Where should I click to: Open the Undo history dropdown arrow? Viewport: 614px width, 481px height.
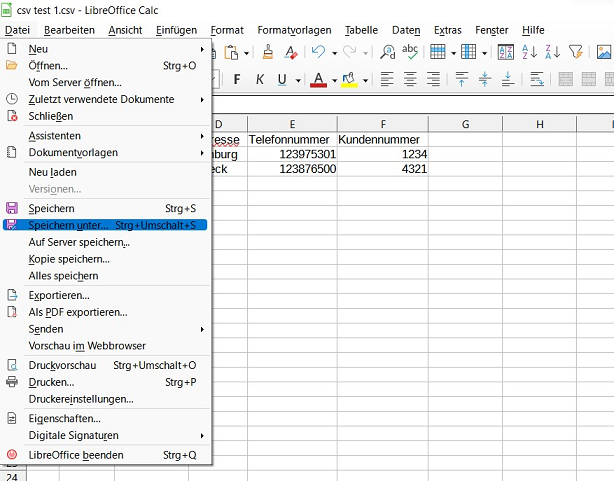tap(334, 53)
